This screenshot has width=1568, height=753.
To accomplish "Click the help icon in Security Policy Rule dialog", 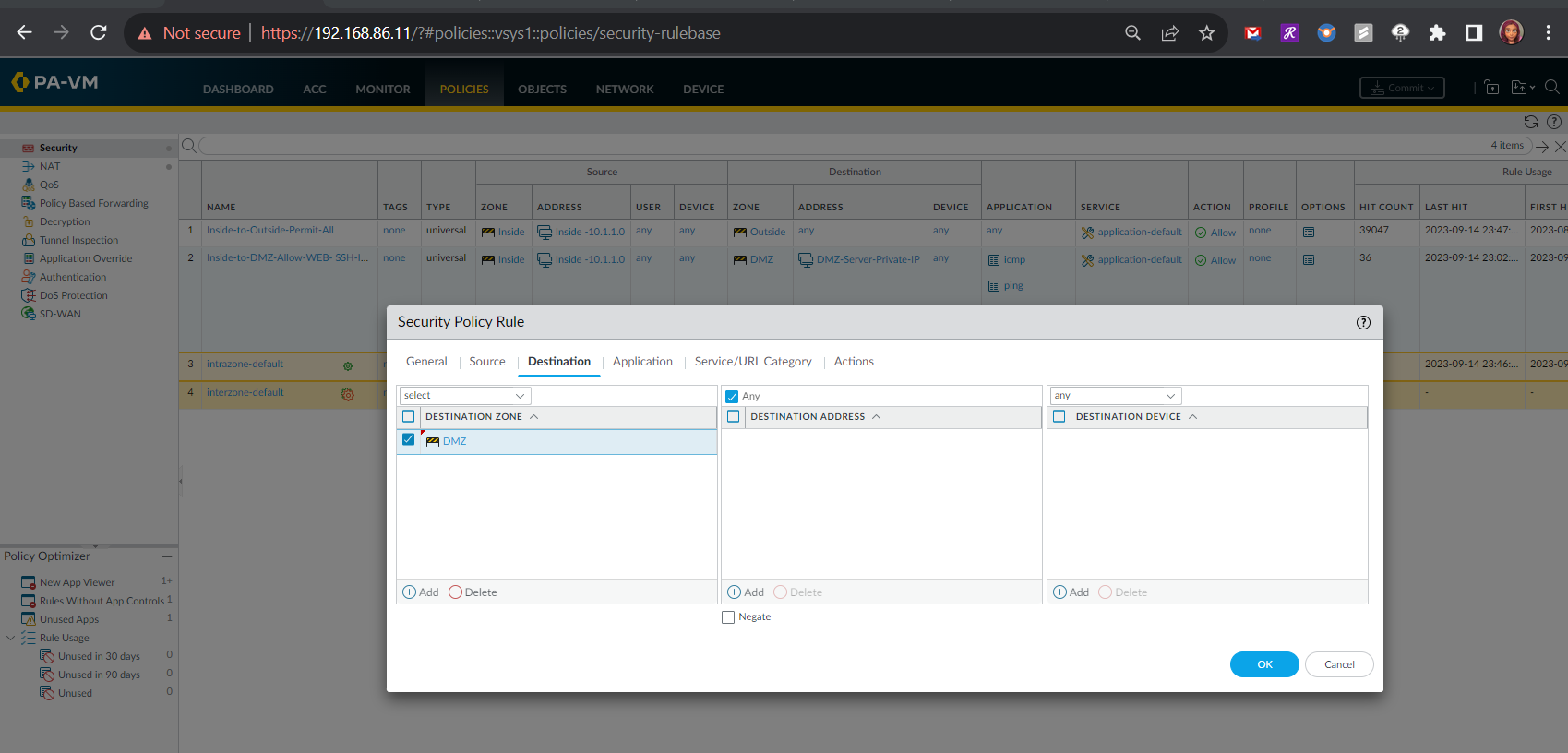I will pos(1363,322).
